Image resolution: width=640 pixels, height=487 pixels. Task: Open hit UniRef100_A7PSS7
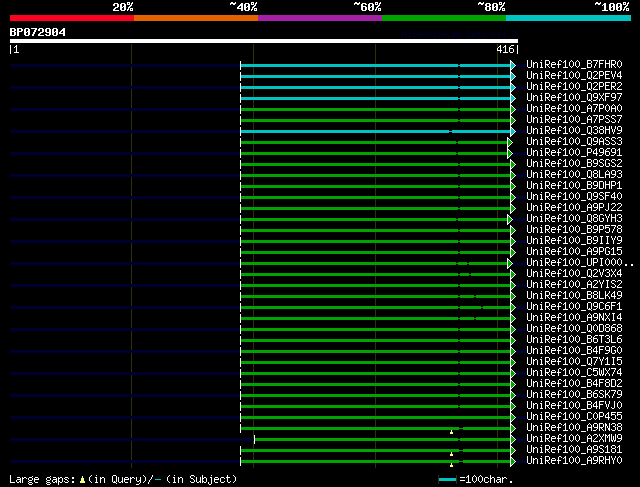tap(574, 120)
